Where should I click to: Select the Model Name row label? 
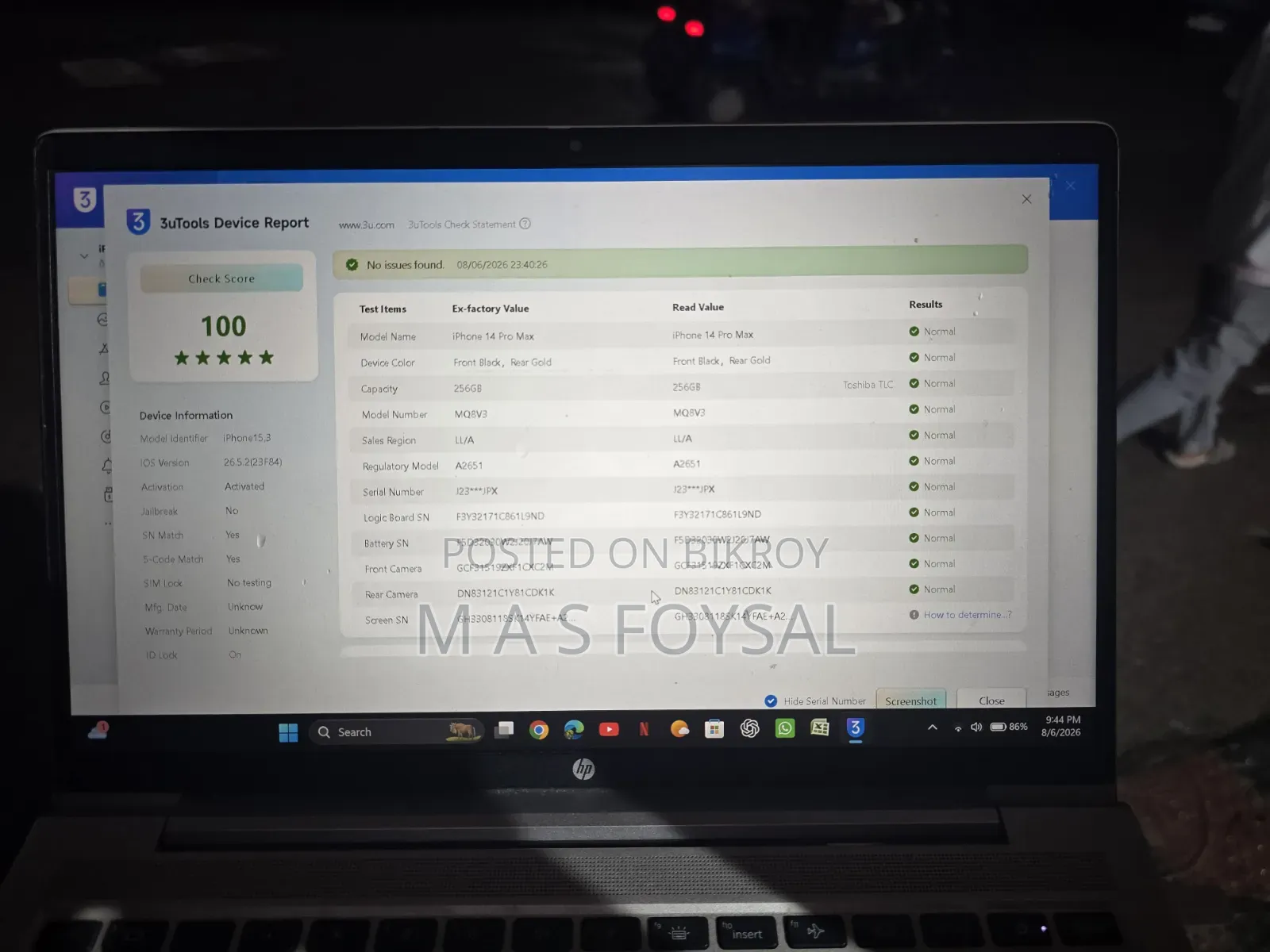[x=387, y=337]
